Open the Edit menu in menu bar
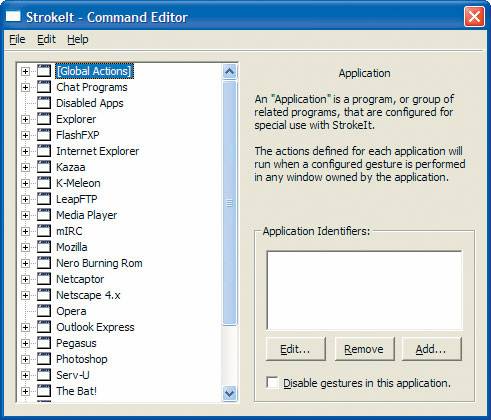 pos(46,39)
